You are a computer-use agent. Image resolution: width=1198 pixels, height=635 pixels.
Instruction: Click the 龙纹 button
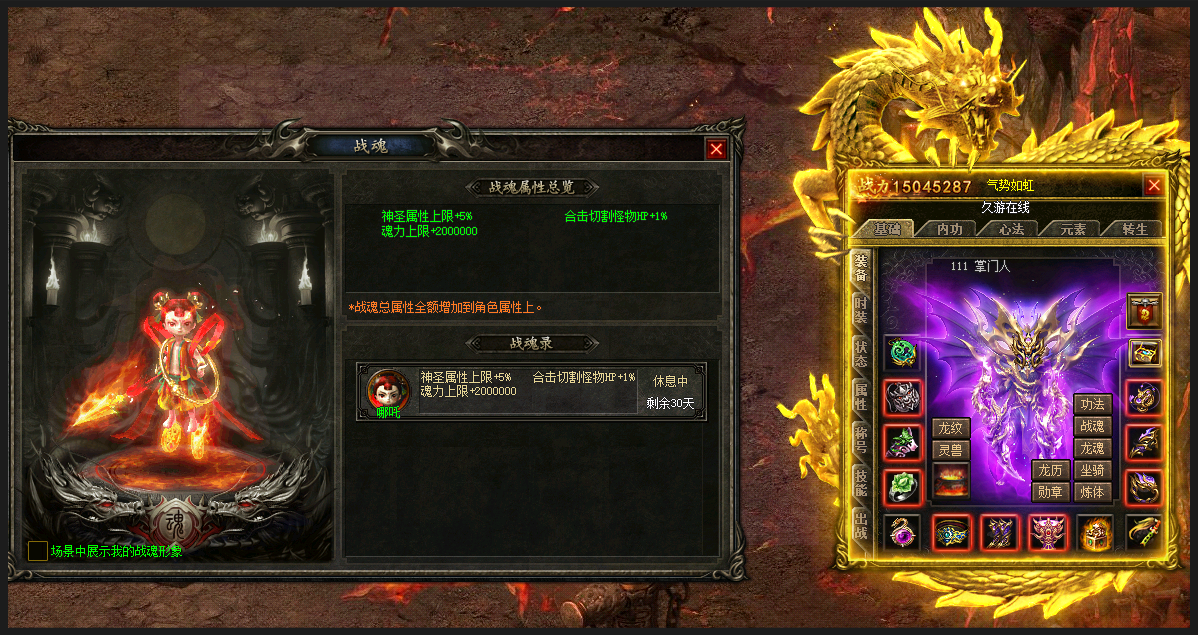point(950,429)
